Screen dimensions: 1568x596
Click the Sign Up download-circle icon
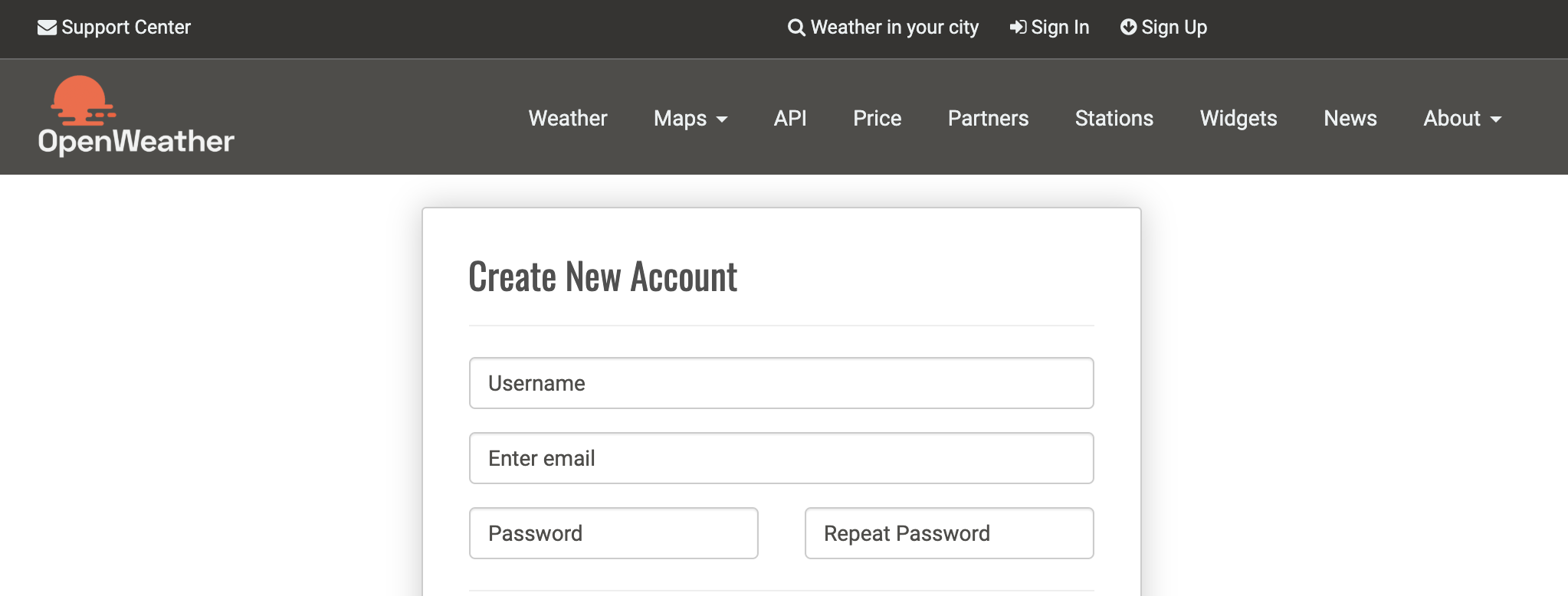click(1128, 28)
